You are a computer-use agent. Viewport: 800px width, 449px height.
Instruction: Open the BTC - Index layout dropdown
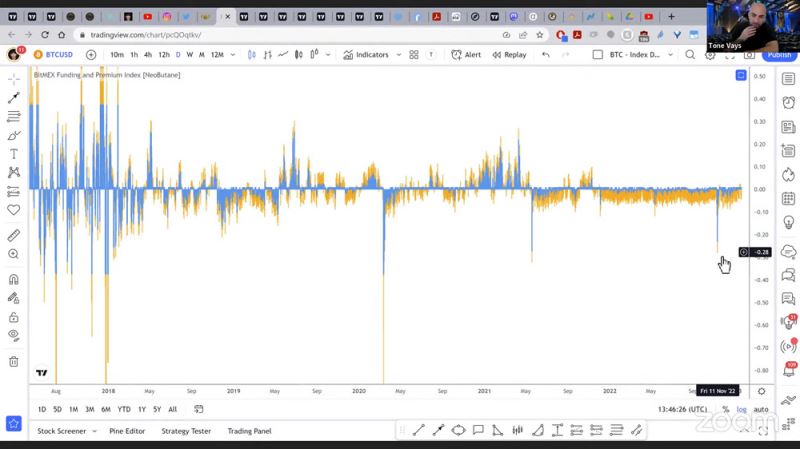tap(635, 55)
